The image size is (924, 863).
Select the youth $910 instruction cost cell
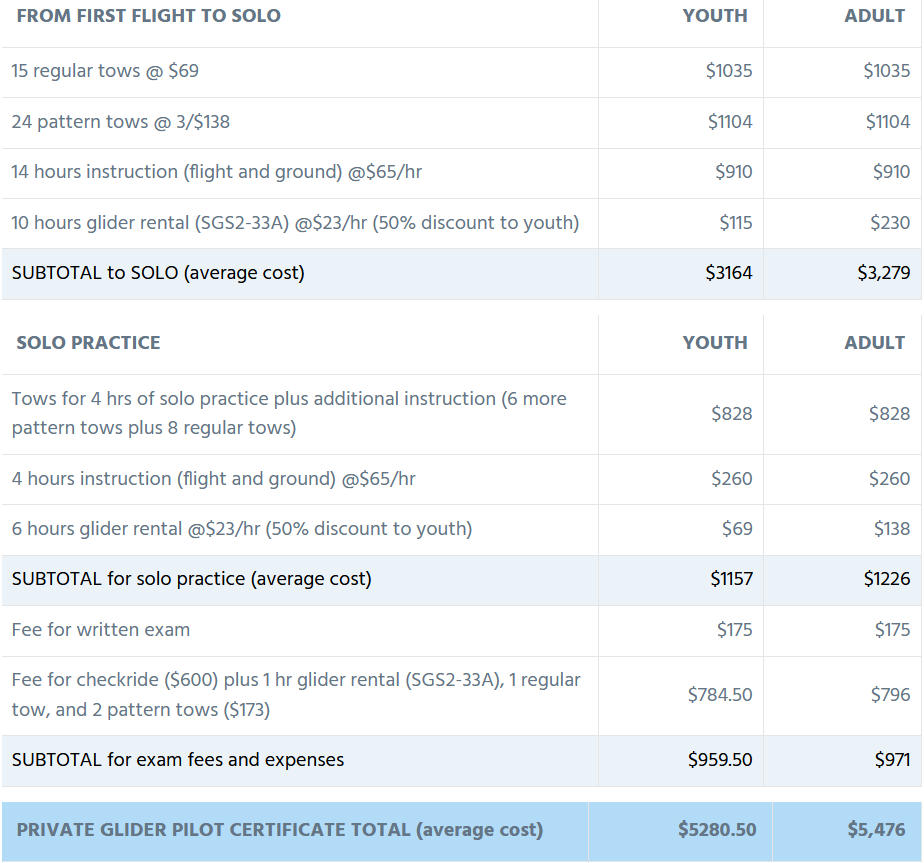click(x=734, y=172)
